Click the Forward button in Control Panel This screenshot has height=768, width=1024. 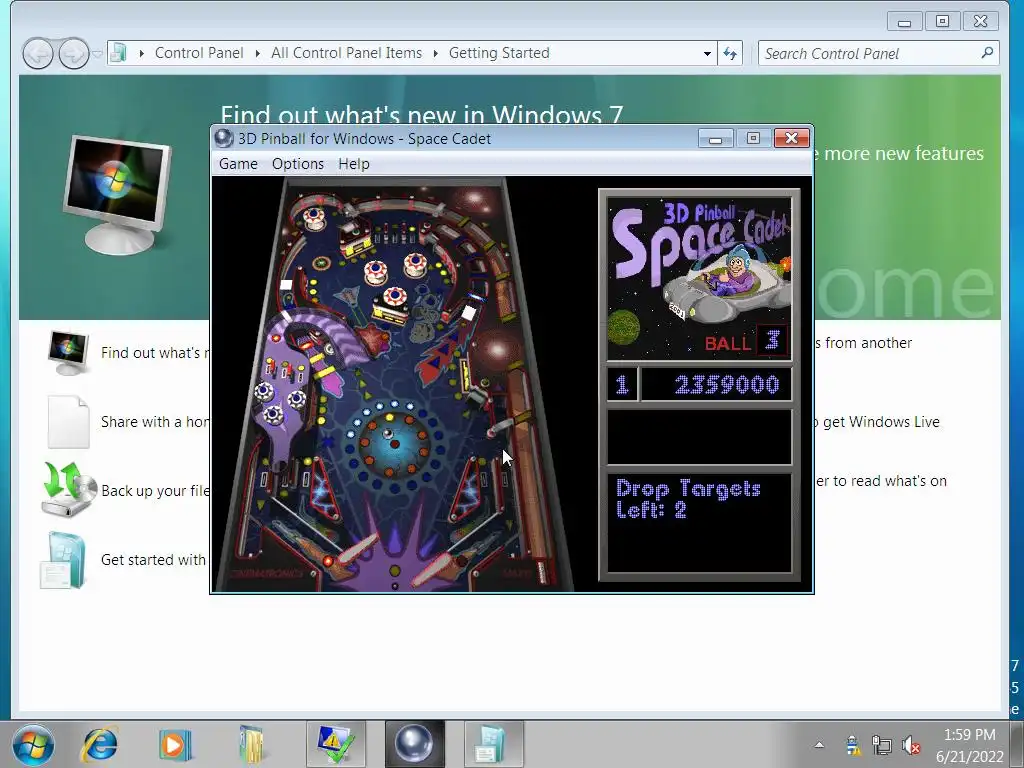[74, 54]
